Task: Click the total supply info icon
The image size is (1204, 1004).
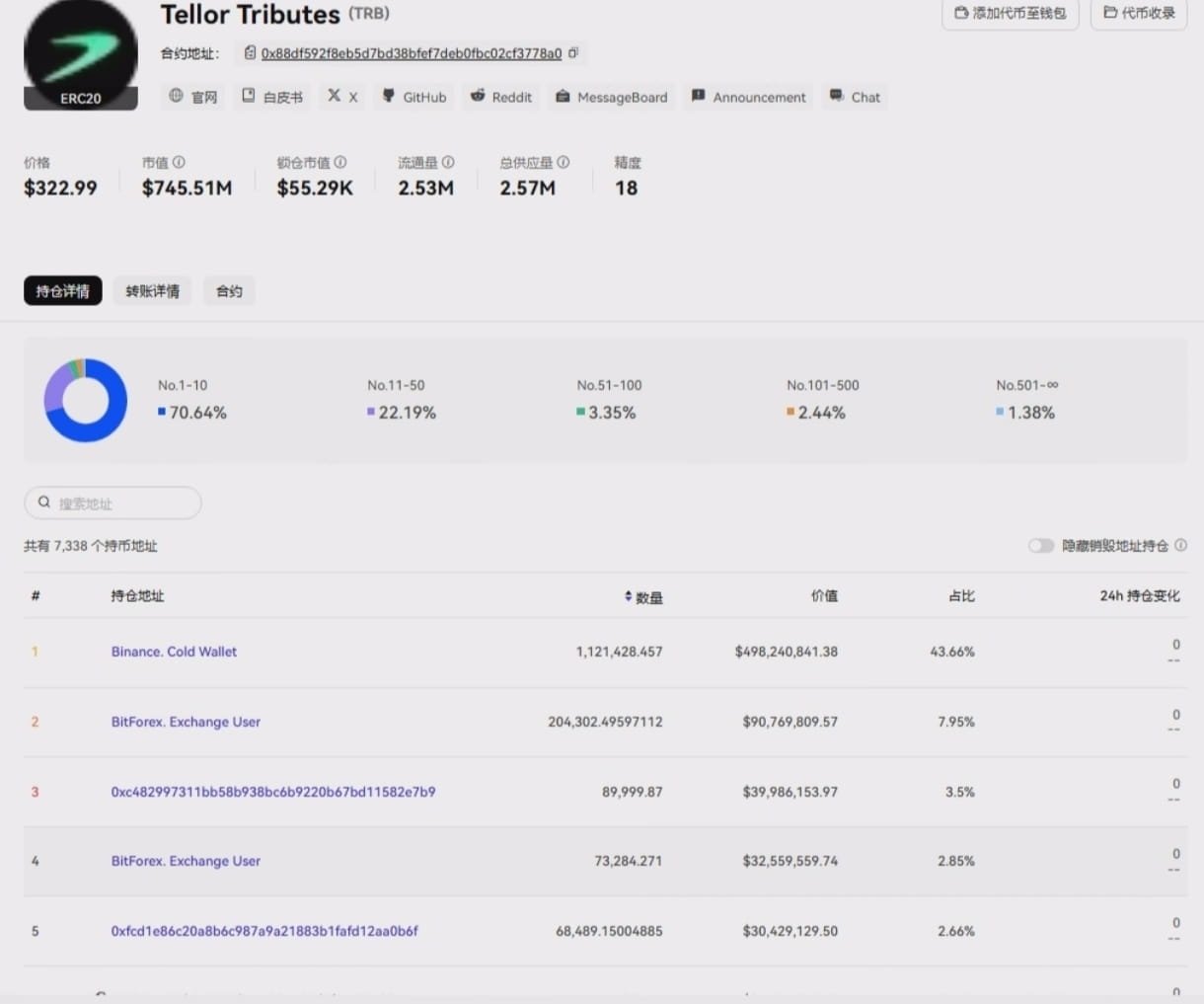Action: [x=564, y=162]
